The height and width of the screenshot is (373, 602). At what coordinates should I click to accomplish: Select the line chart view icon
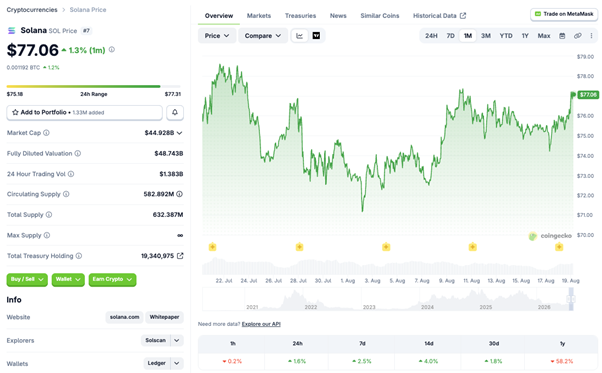[x=299, y=36]
